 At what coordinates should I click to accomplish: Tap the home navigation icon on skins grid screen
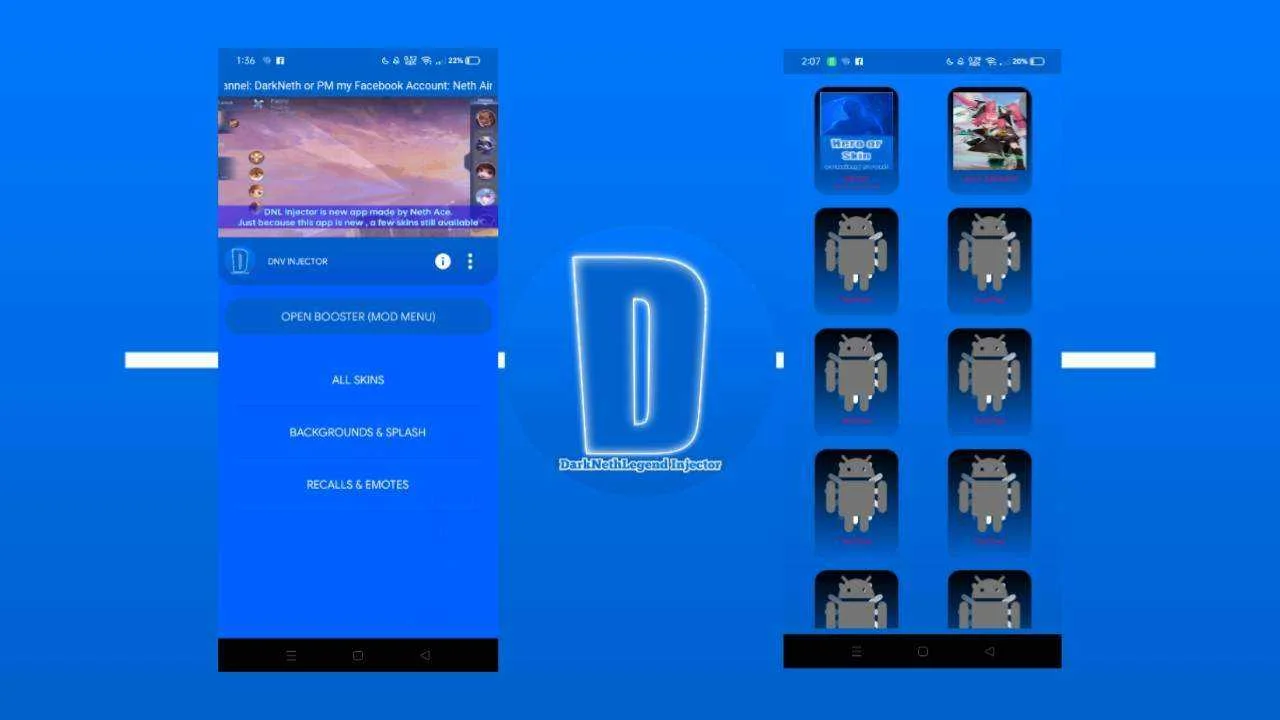click(x=922, y=651)
